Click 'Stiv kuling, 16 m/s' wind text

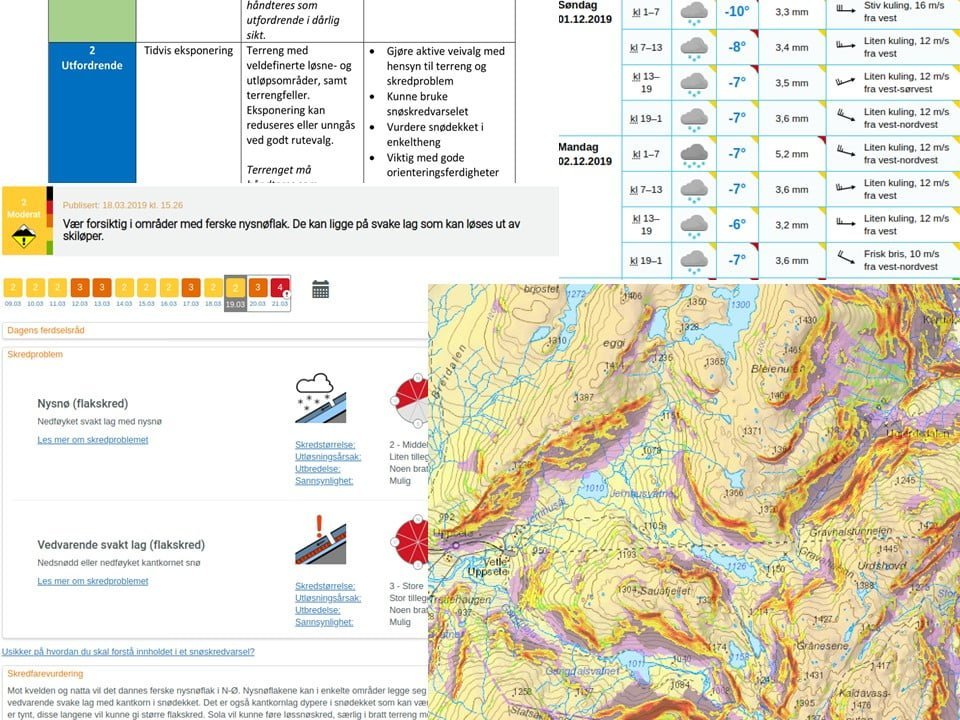point(904,5)
